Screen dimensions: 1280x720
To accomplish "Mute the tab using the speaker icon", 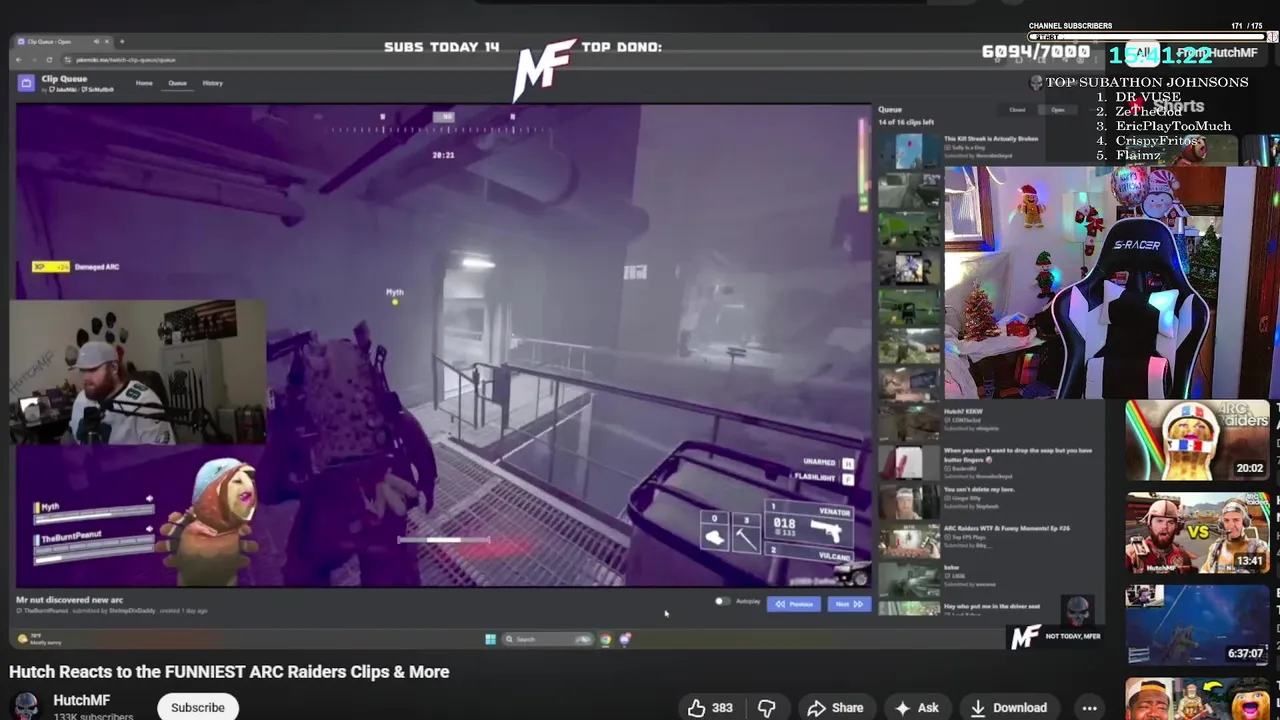I will pyautogui.click(x=96, y=42).
